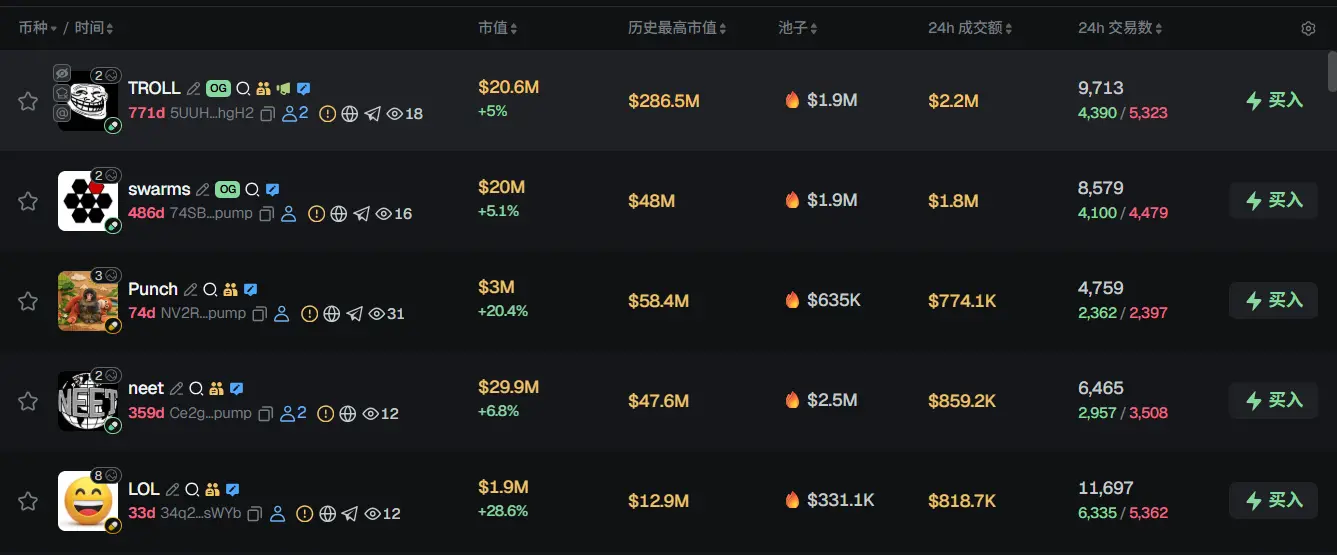Star the TROLL token as favorite
This screenshot has width=1337, height=555.
pos(28,101)
